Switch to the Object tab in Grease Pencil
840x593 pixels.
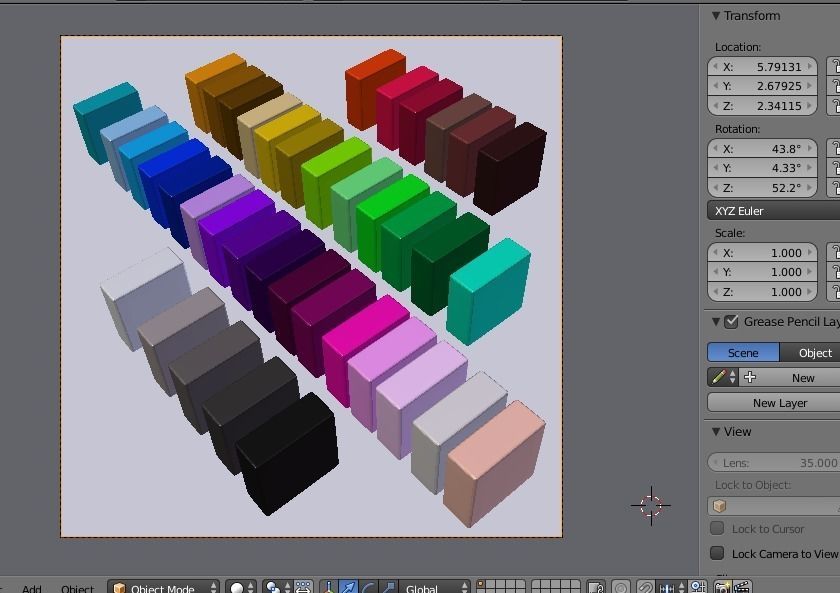[x=814, y=352]
